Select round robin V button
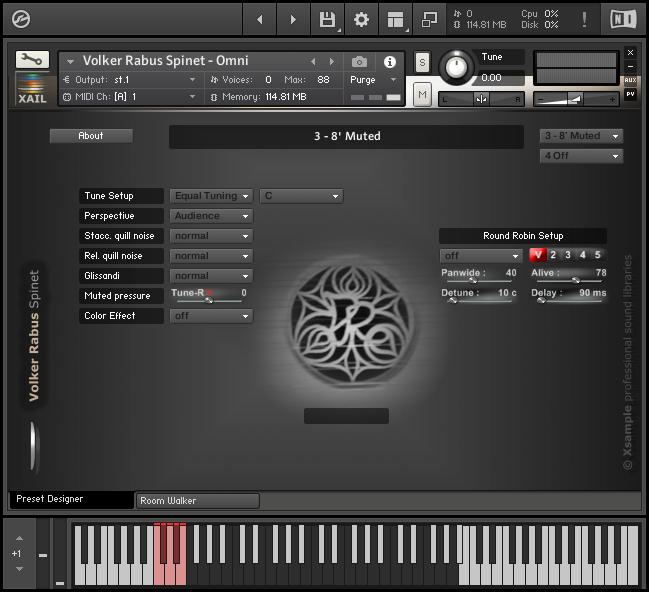 538,255
